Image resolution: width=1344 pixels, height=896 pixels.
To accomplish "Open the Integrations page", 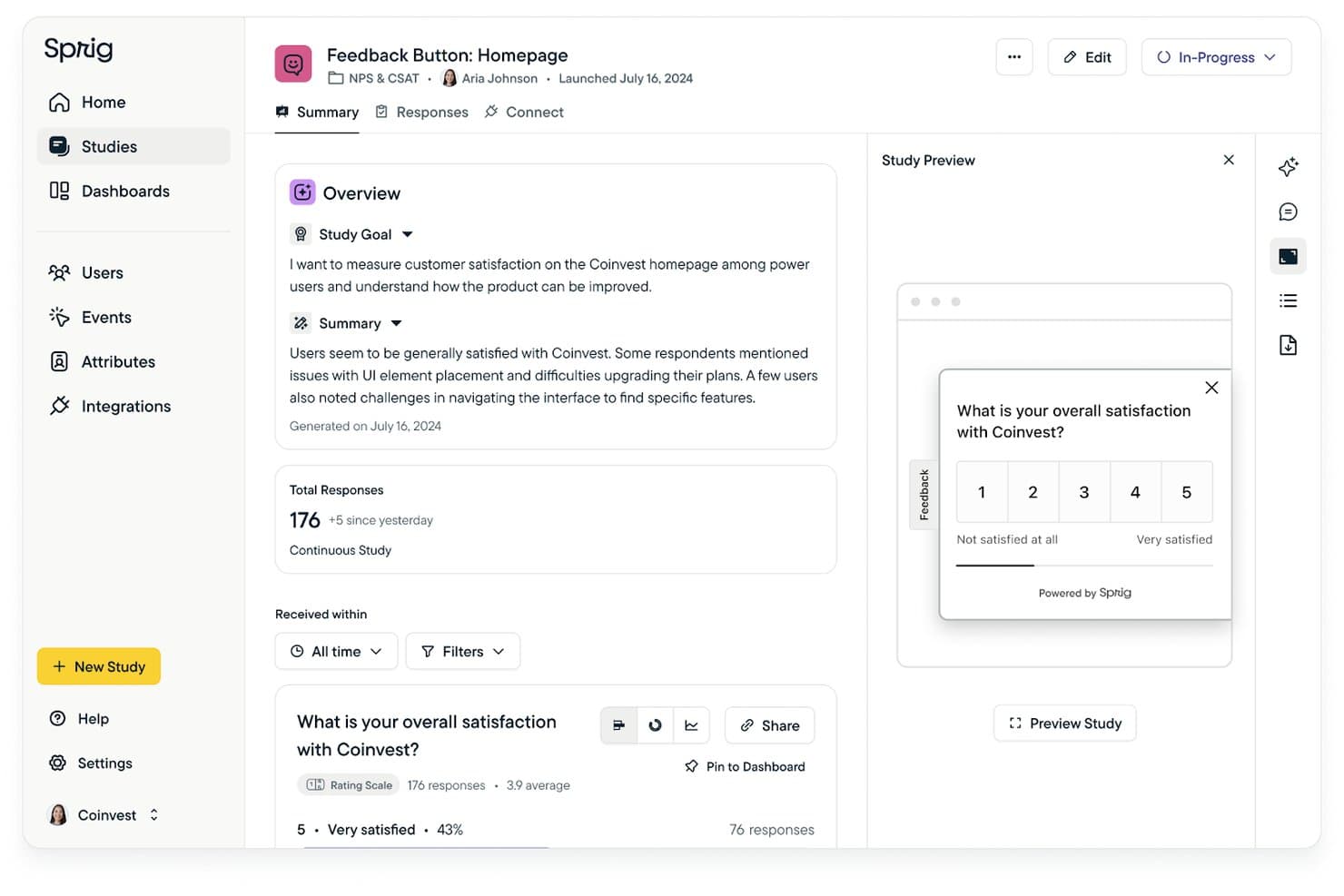I will [133, 406].
